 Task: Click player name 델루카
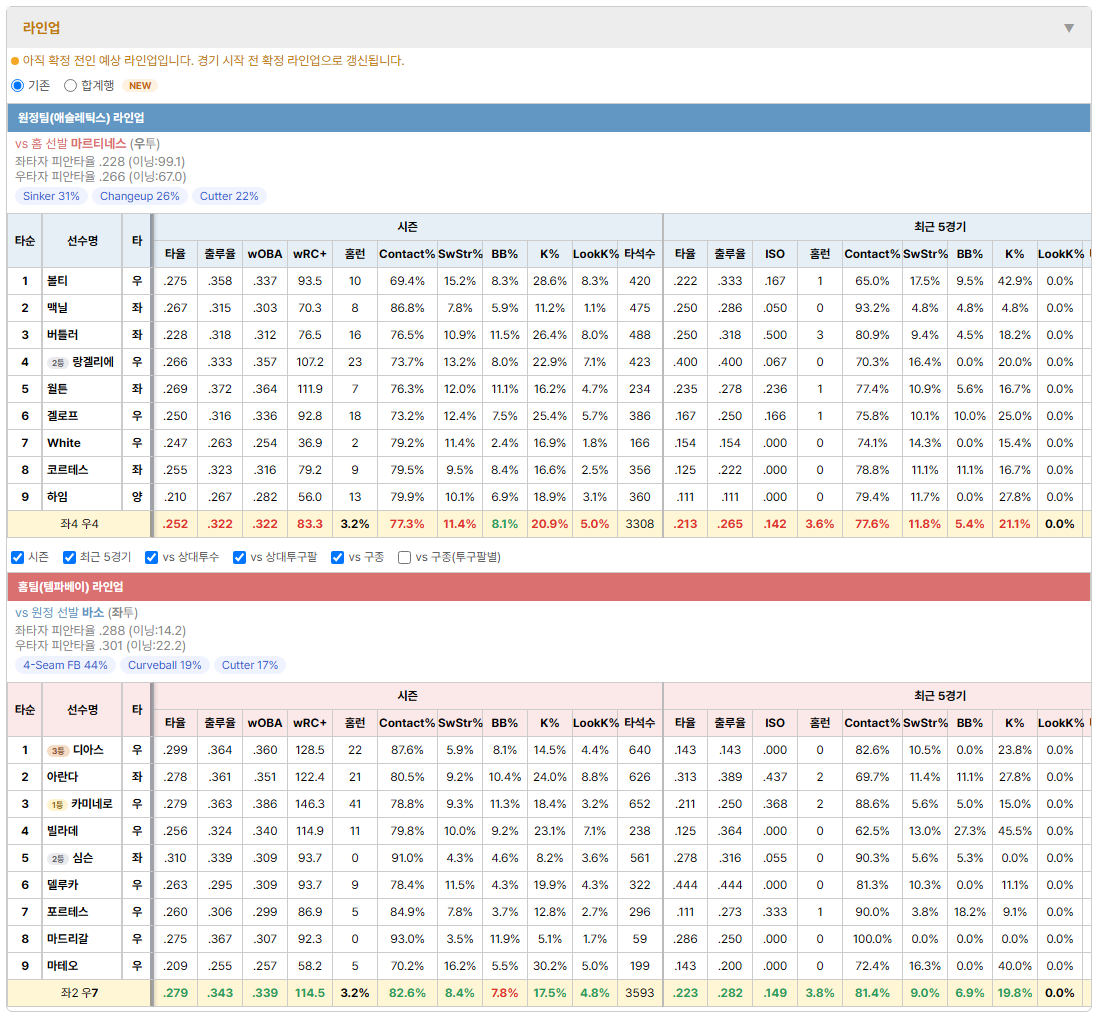point(62,885)
